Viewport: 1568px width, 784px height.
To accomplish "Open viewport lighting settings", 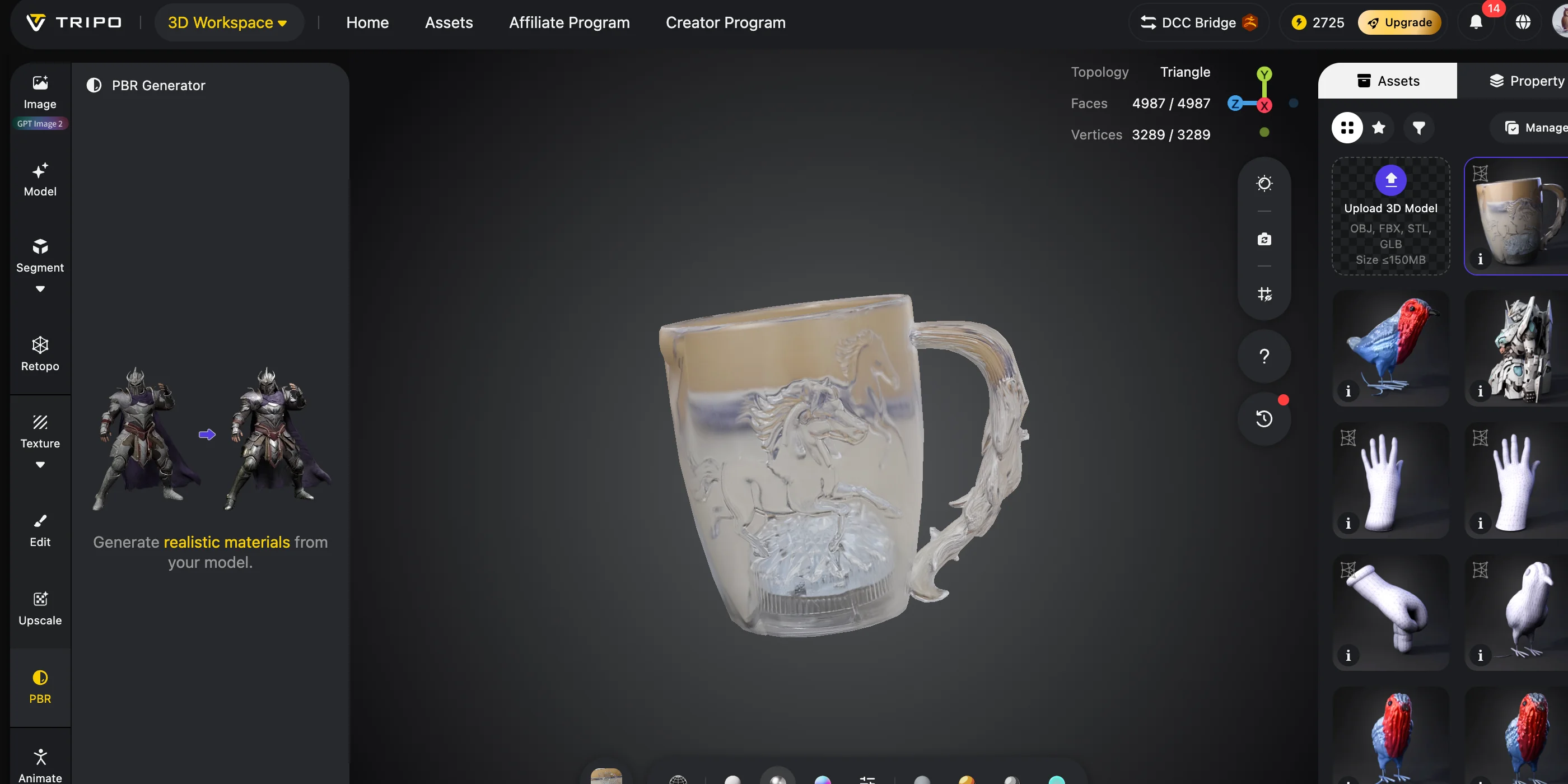I will (1264, 183).
